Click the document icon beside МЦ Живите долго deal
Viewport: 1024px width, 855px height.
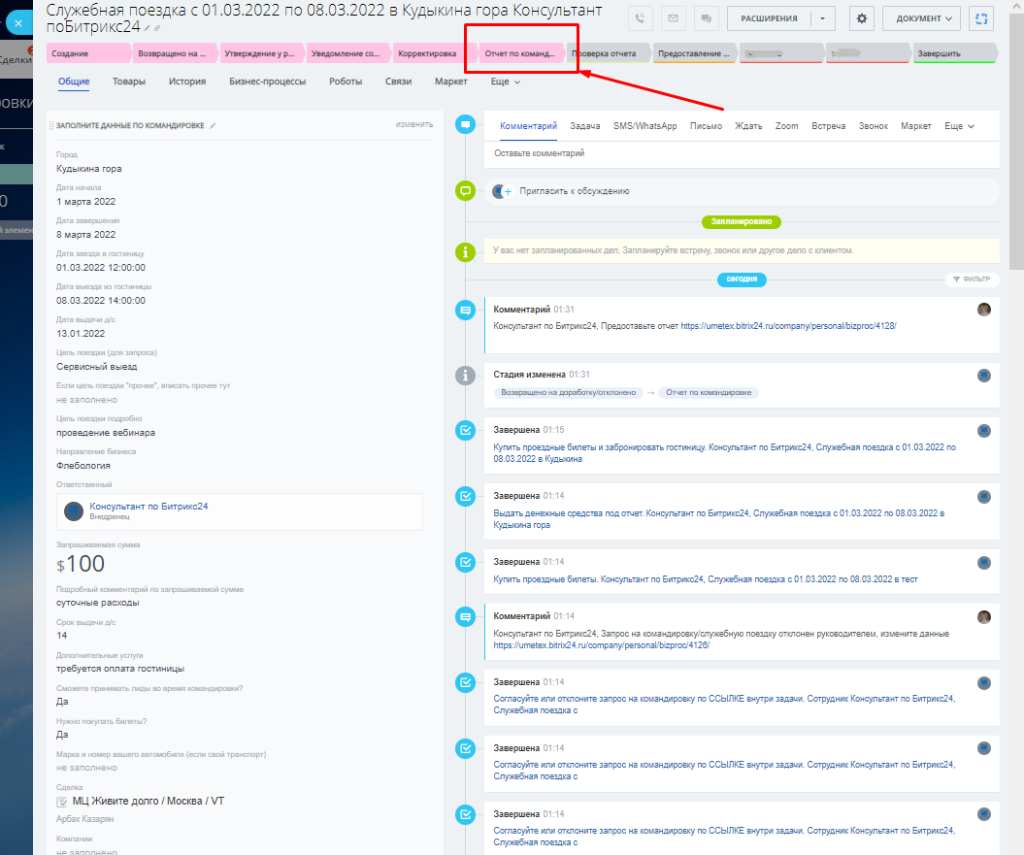coord(62,802)
